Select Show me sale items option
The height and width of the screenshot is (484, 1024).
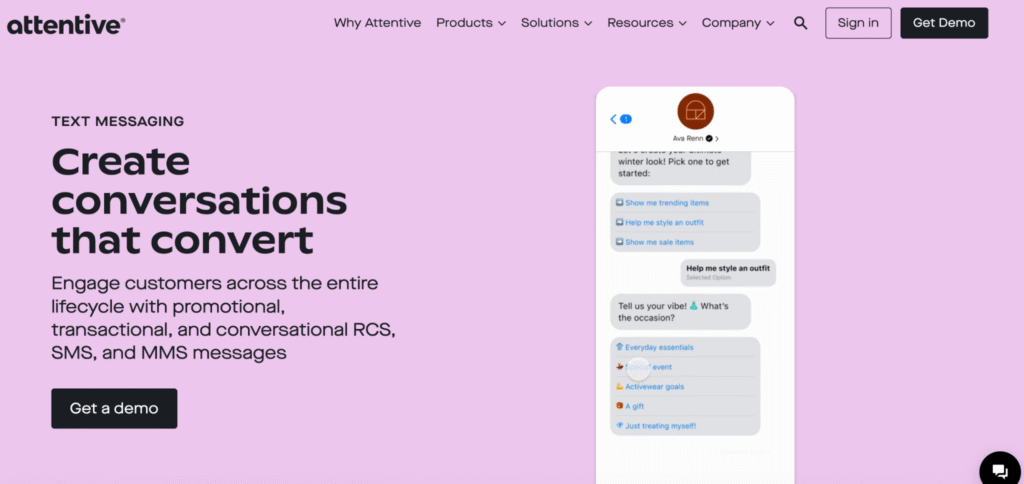[x=685, y=242]
